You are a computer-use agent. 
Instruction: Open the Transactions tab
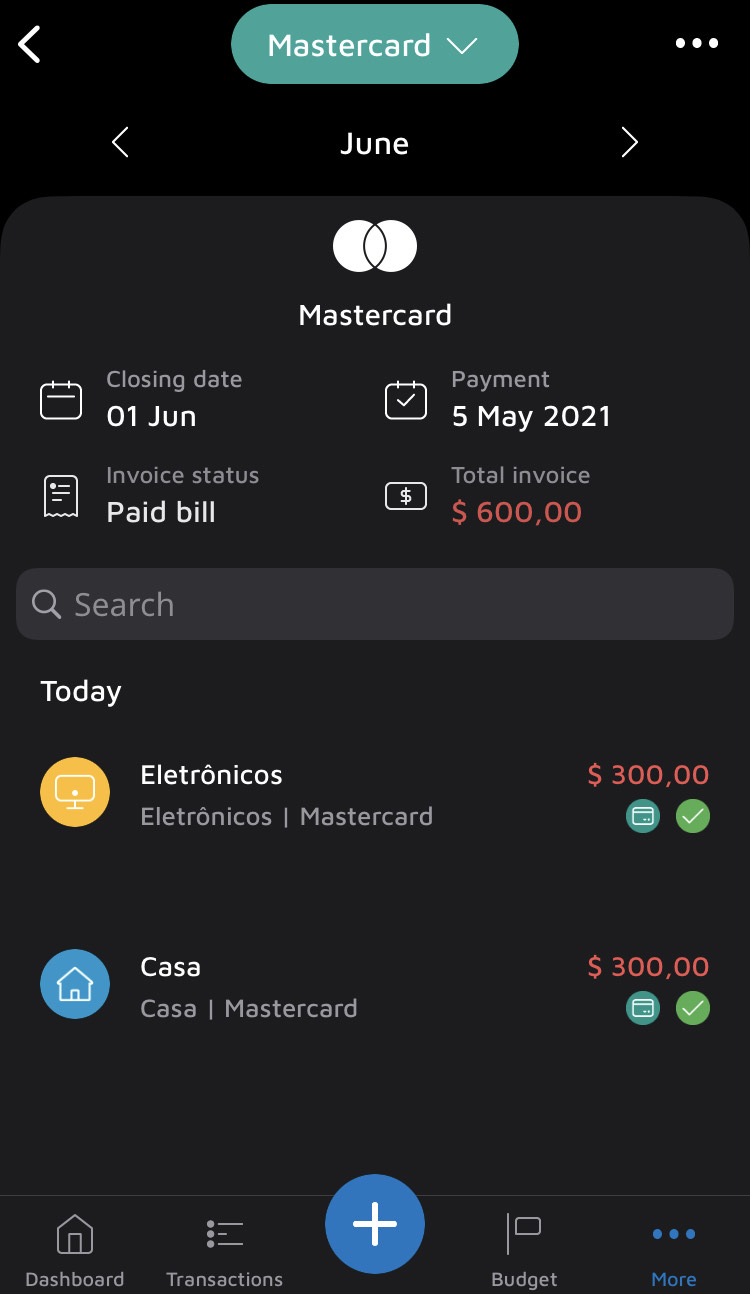(224, 1250)
